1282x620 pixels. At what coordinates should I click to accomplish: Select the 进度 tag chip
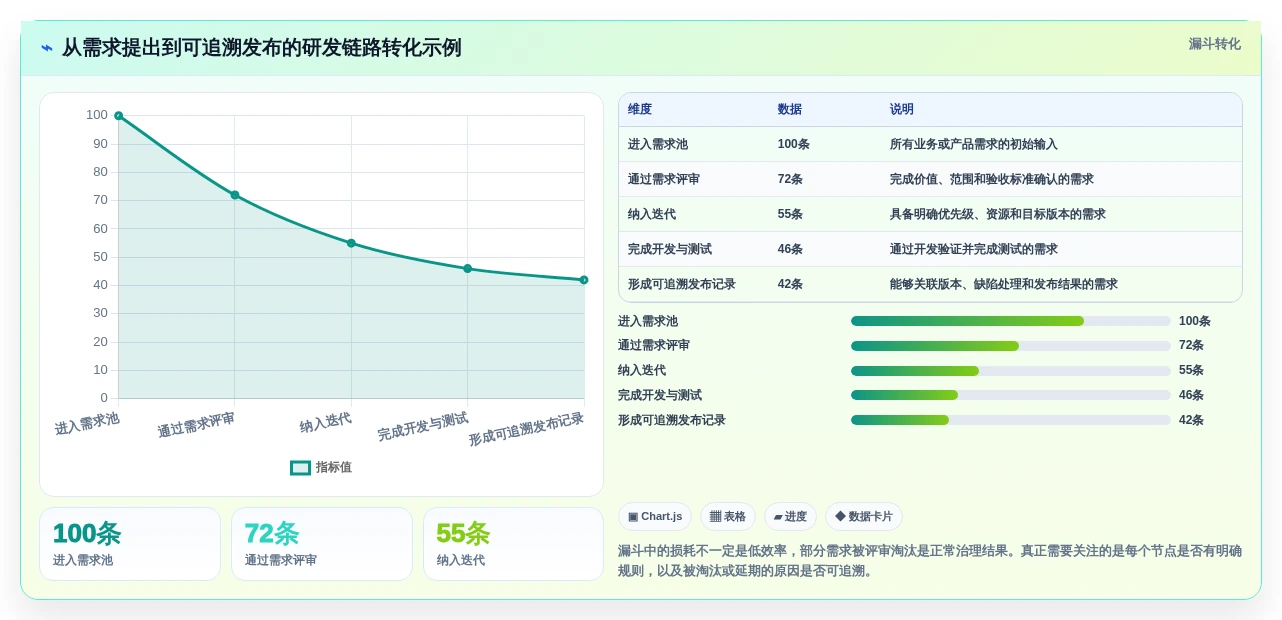(790, 516)
